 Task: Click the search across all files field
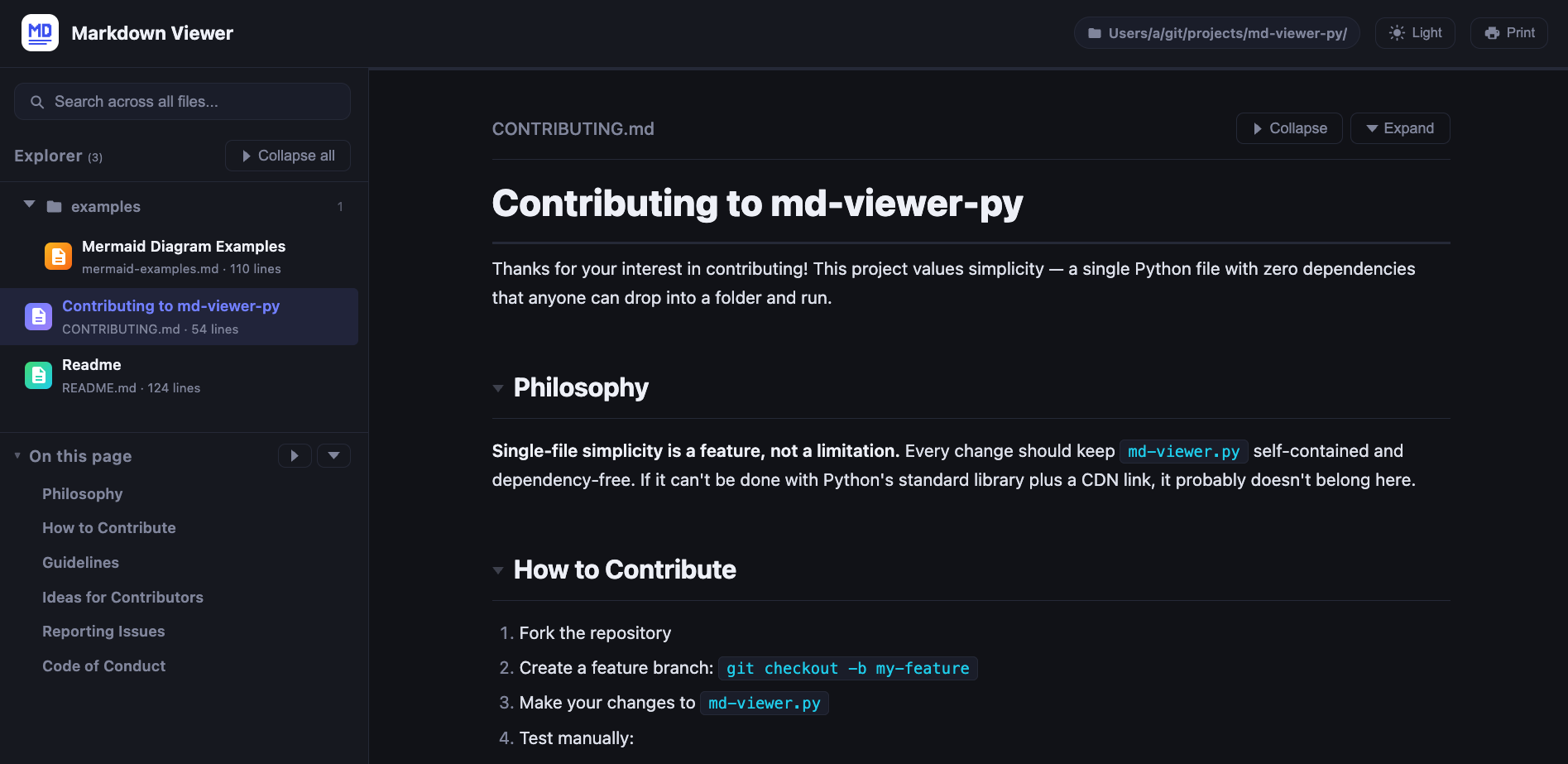pos(181,101)
